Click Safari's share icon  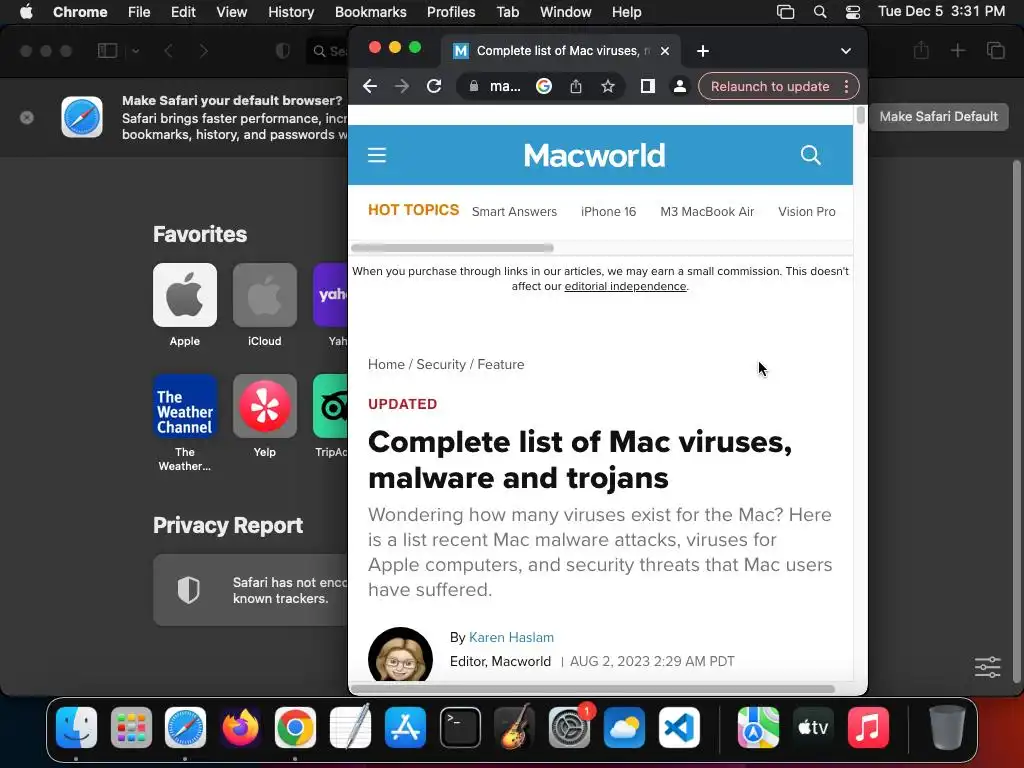click(x=921, y=50)
